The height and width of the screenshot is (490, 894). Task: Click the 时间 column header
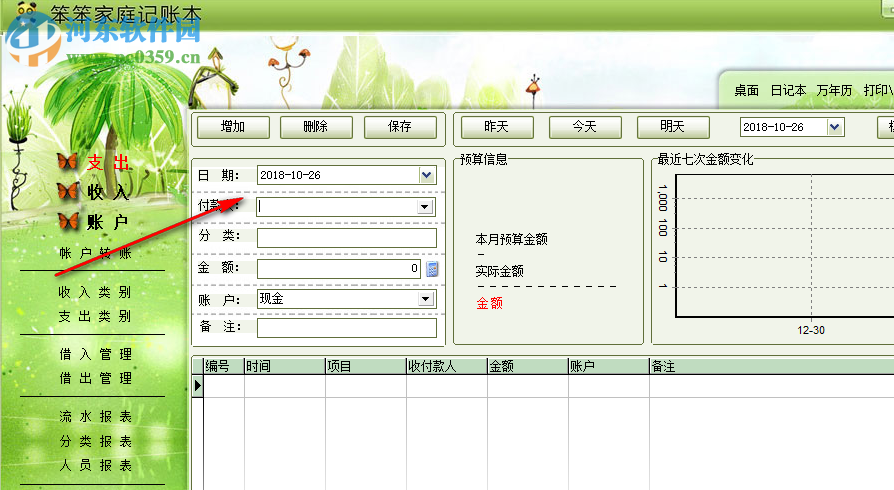[285, 366]
